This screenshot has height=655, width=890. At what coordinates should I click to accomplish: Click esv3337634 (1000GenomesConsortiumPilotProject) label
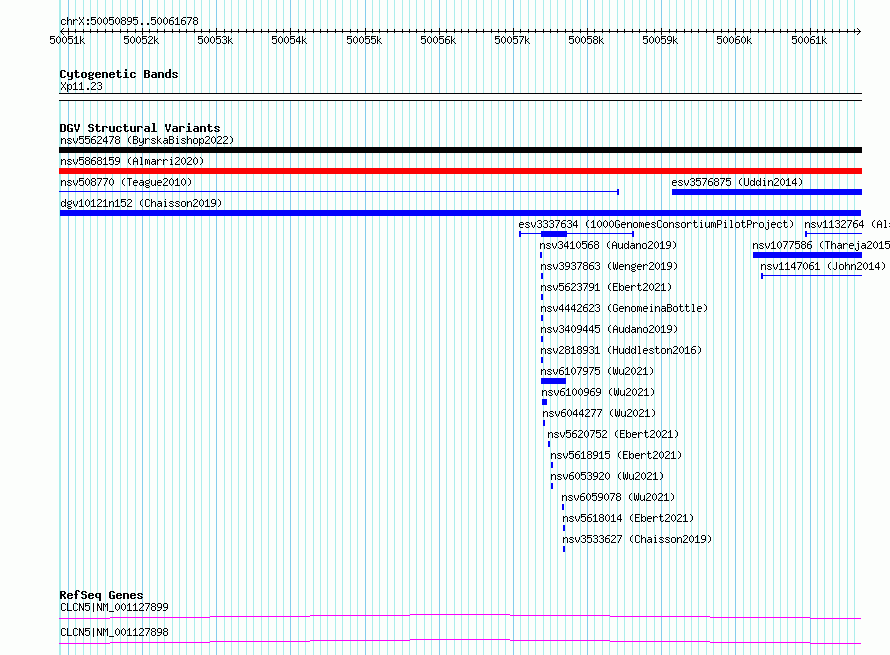[x=656, y=224]
